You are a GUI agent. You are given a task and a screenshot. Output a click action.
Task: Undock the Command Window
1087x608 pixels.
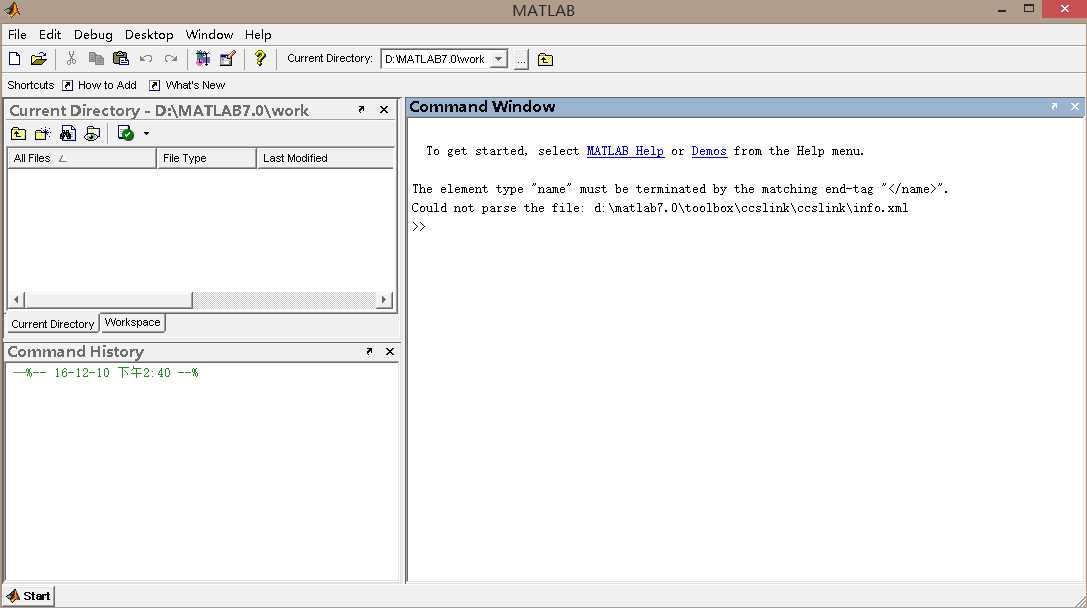(x=1054, y=106)
